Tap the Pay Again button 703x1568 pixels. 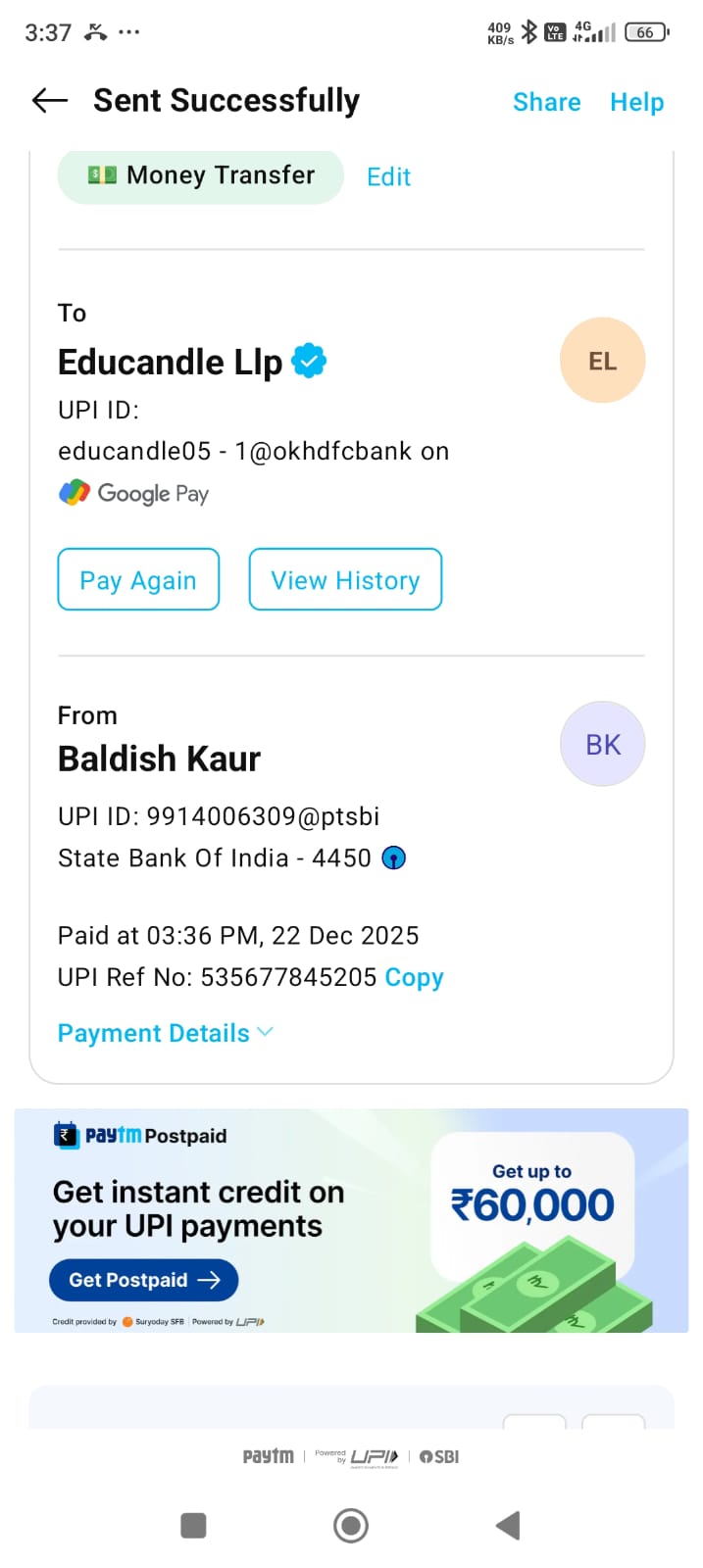(x=138, y=580)
